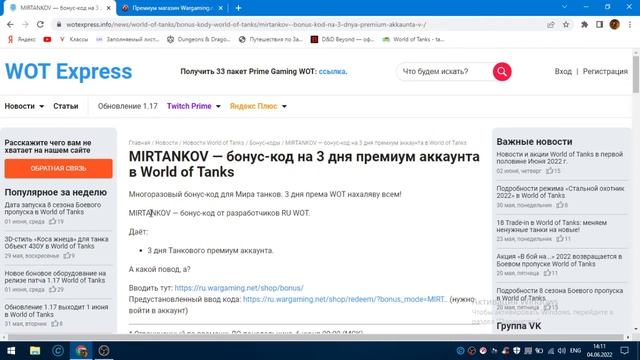Open the Путешествия по За... bookmark
The height and width of the screenshot is (360, 640).
(x=271, y=39)
